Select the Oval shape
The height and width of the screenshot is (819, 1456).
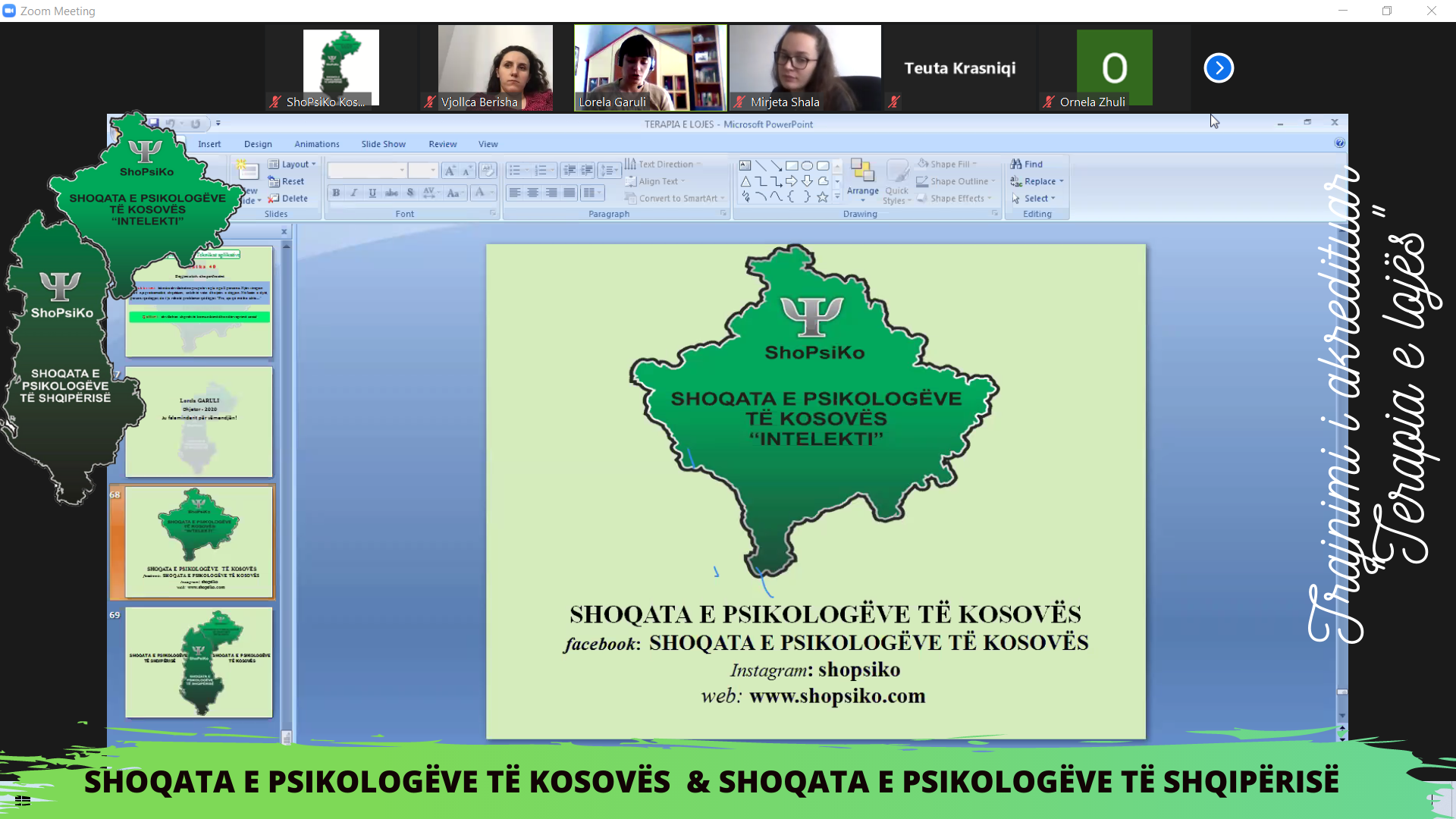click(x=808, y=165)
